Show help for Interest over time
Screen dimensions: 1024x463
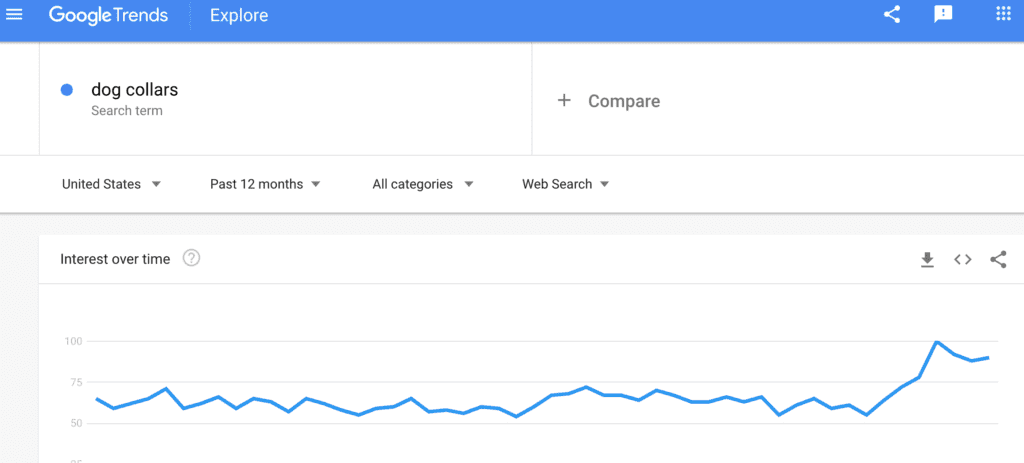click(191, 259)
